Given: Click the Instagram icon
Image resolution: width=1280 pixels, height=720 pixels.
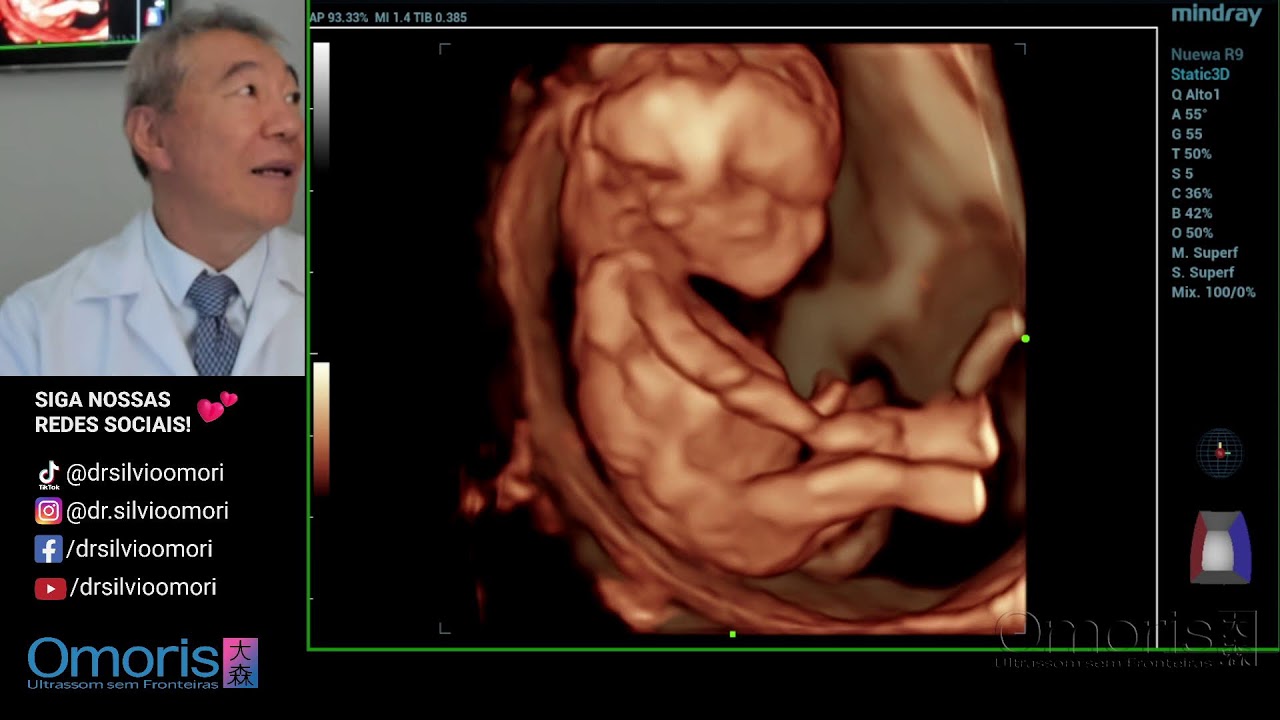Looking at the screenshot, I should [48, 511].
